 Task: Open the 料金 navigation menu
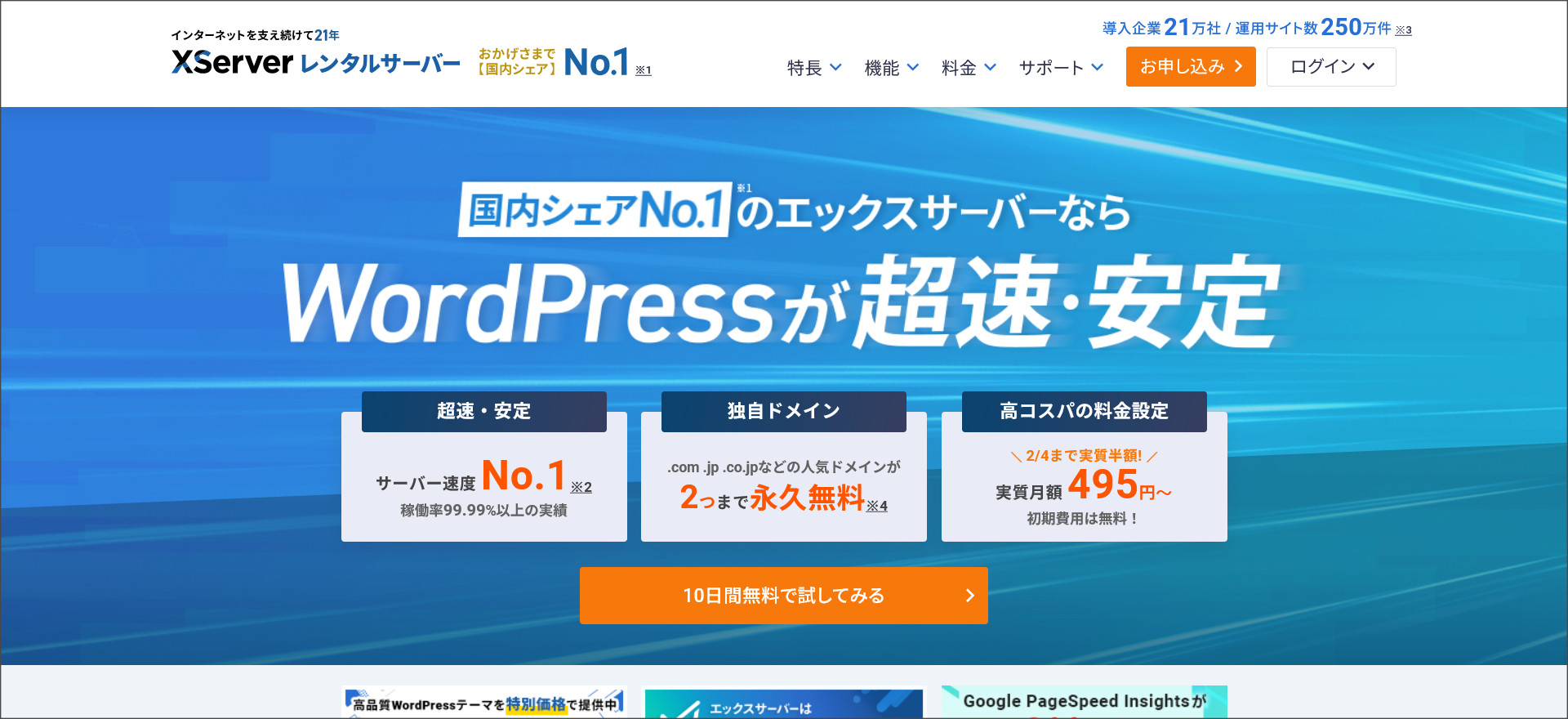(x=968, y=68)
